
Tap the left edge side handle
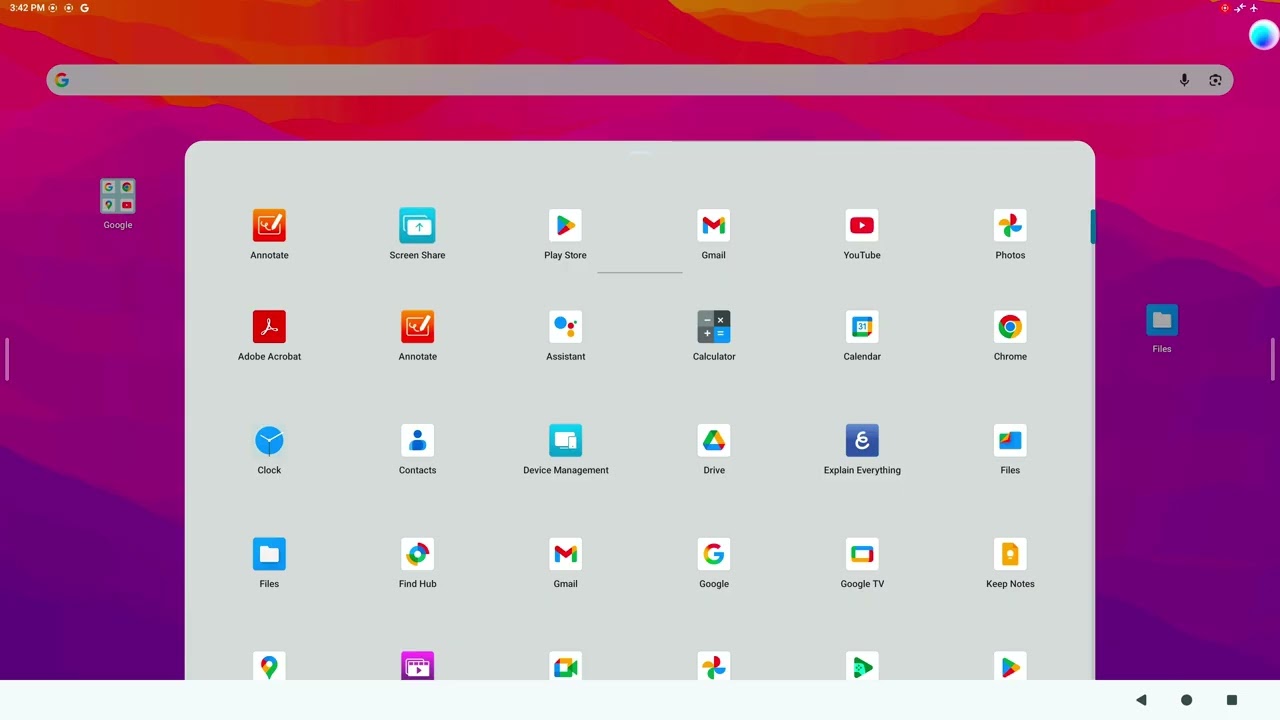[x=7, y=359]
